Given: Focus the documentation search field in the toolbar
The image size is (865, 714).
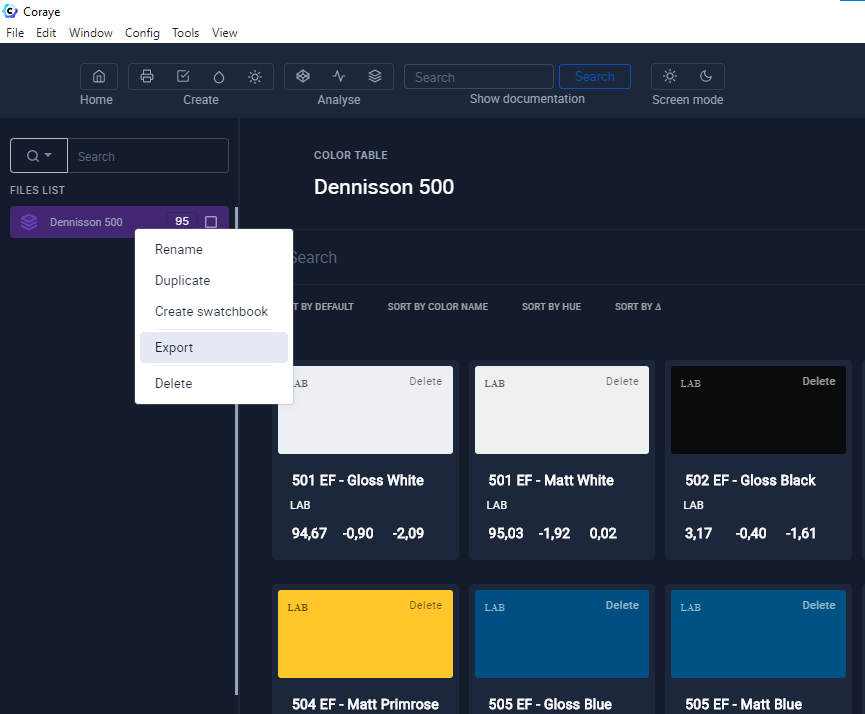Looking at the screenshot, I should 479,77.
